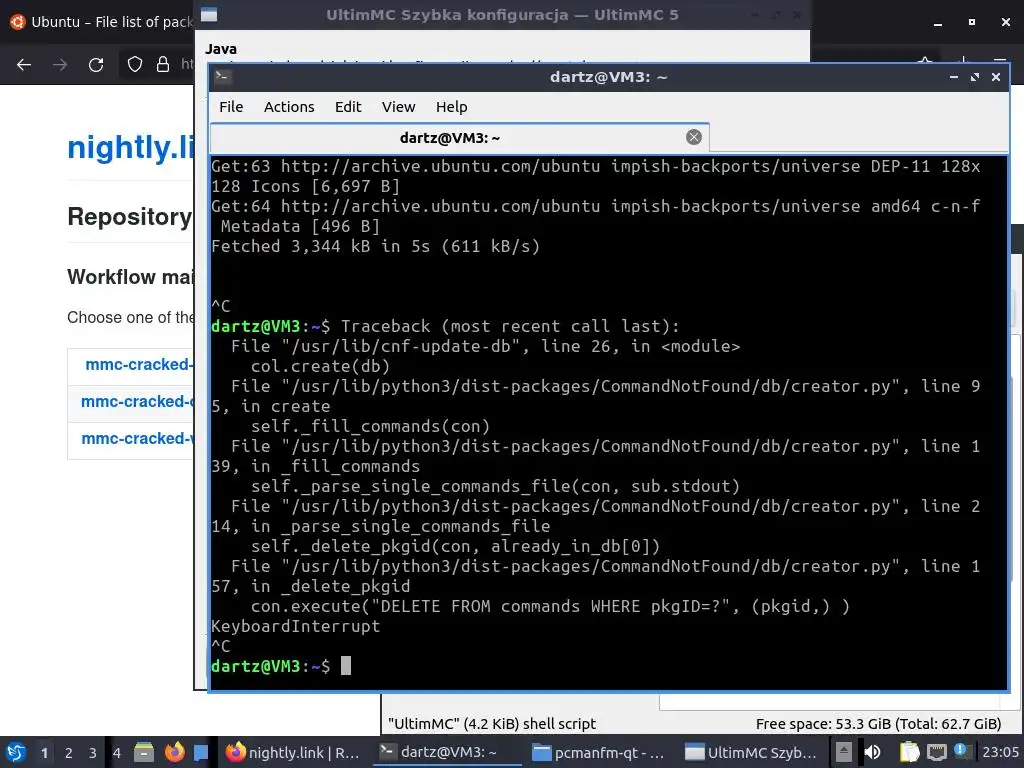Screen dimensions: 1024x768
Task: Click the 'Java' heading in UltimMC window
Action: pos(221,49)
